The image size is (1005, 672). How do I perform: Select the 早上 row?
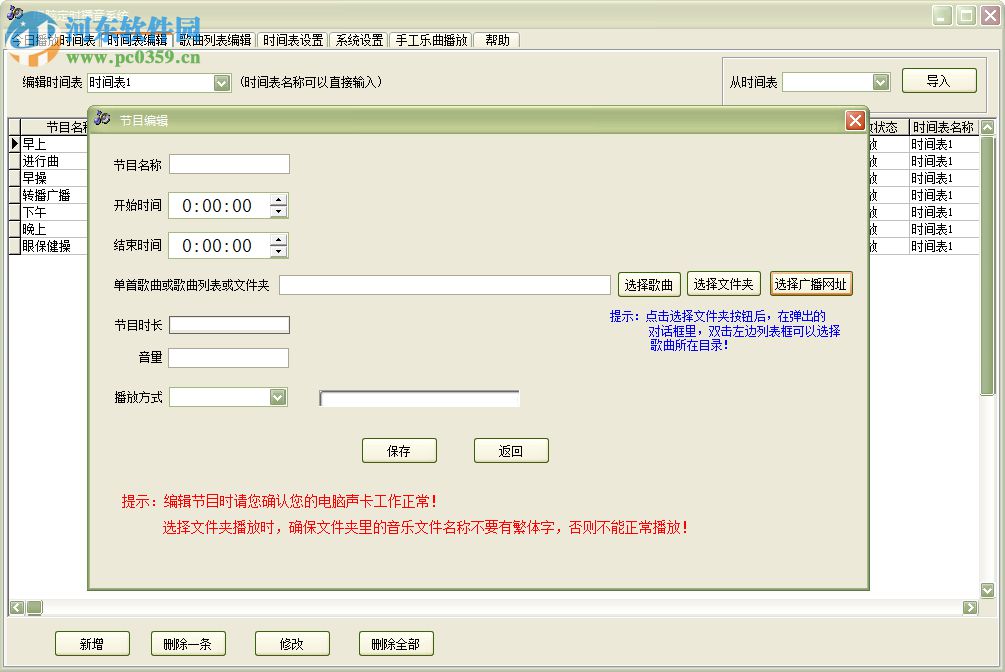click(x=54, y=144)
